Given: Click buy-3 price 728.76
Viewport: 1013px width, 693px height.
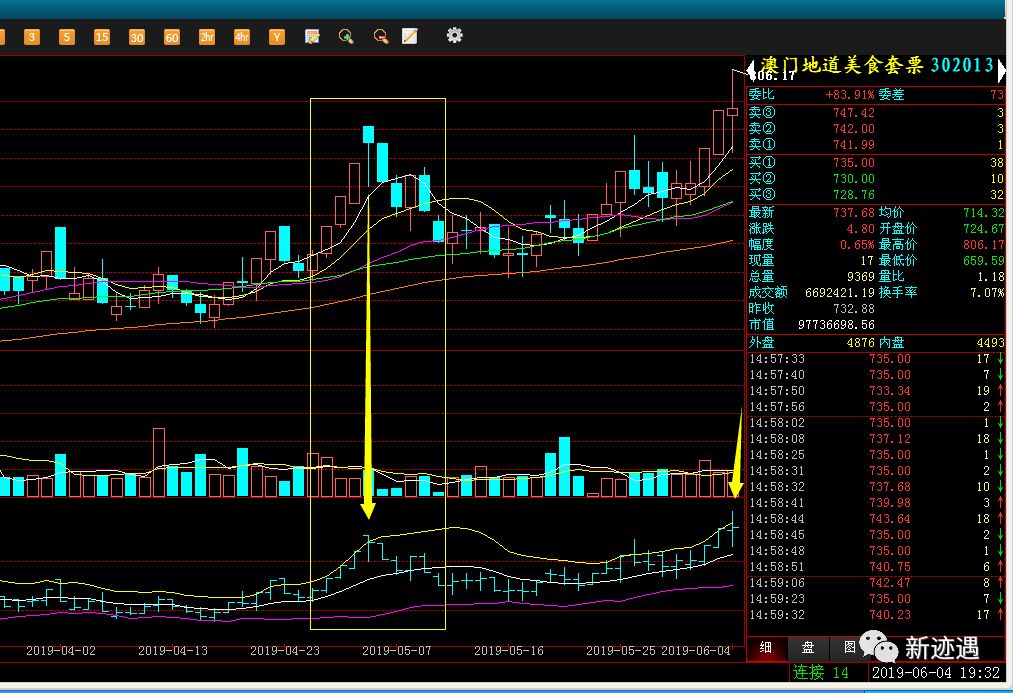Looking at the screenshot, I should [853, 195].
